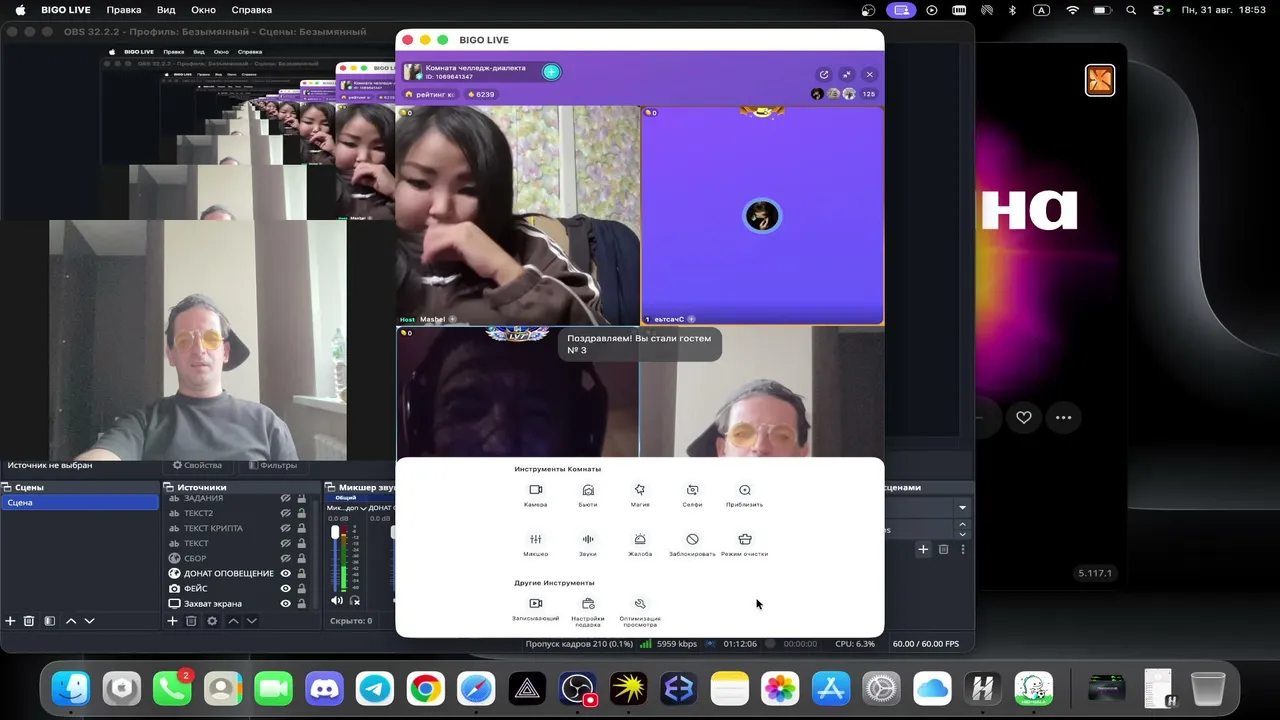1280x720 pixels.
Task: Show the СБОР source in OBS
Action: 285,558
